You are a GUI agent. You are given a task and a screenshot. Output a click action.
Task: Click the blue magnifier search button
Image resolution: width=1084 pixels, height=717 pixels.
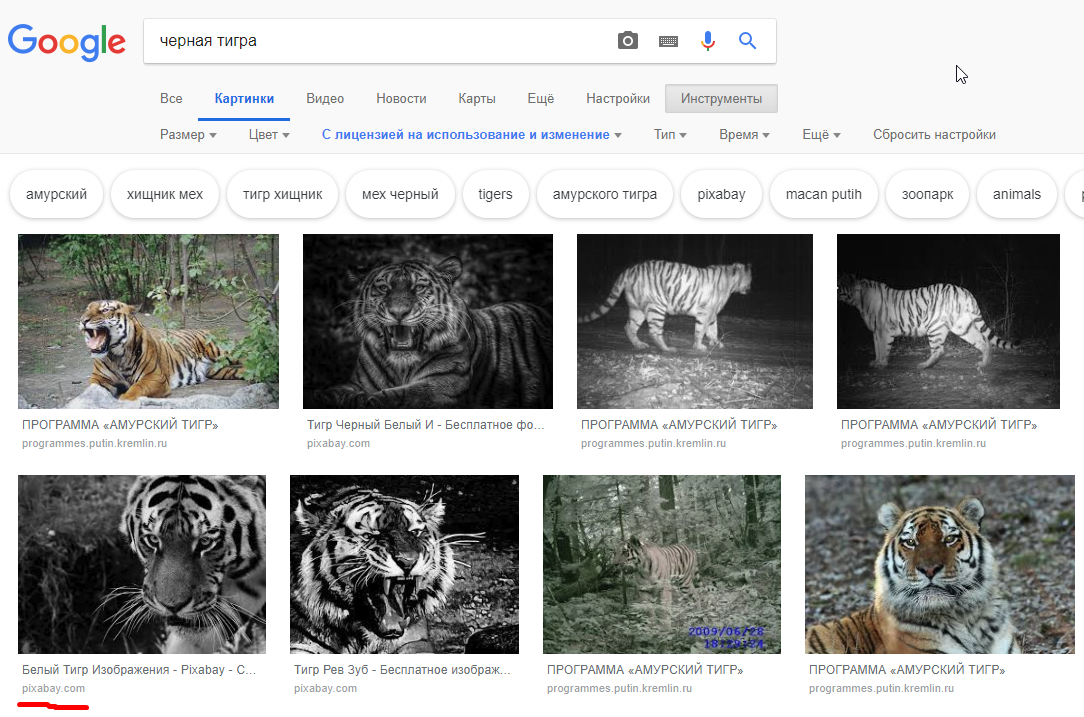(747, 41)
